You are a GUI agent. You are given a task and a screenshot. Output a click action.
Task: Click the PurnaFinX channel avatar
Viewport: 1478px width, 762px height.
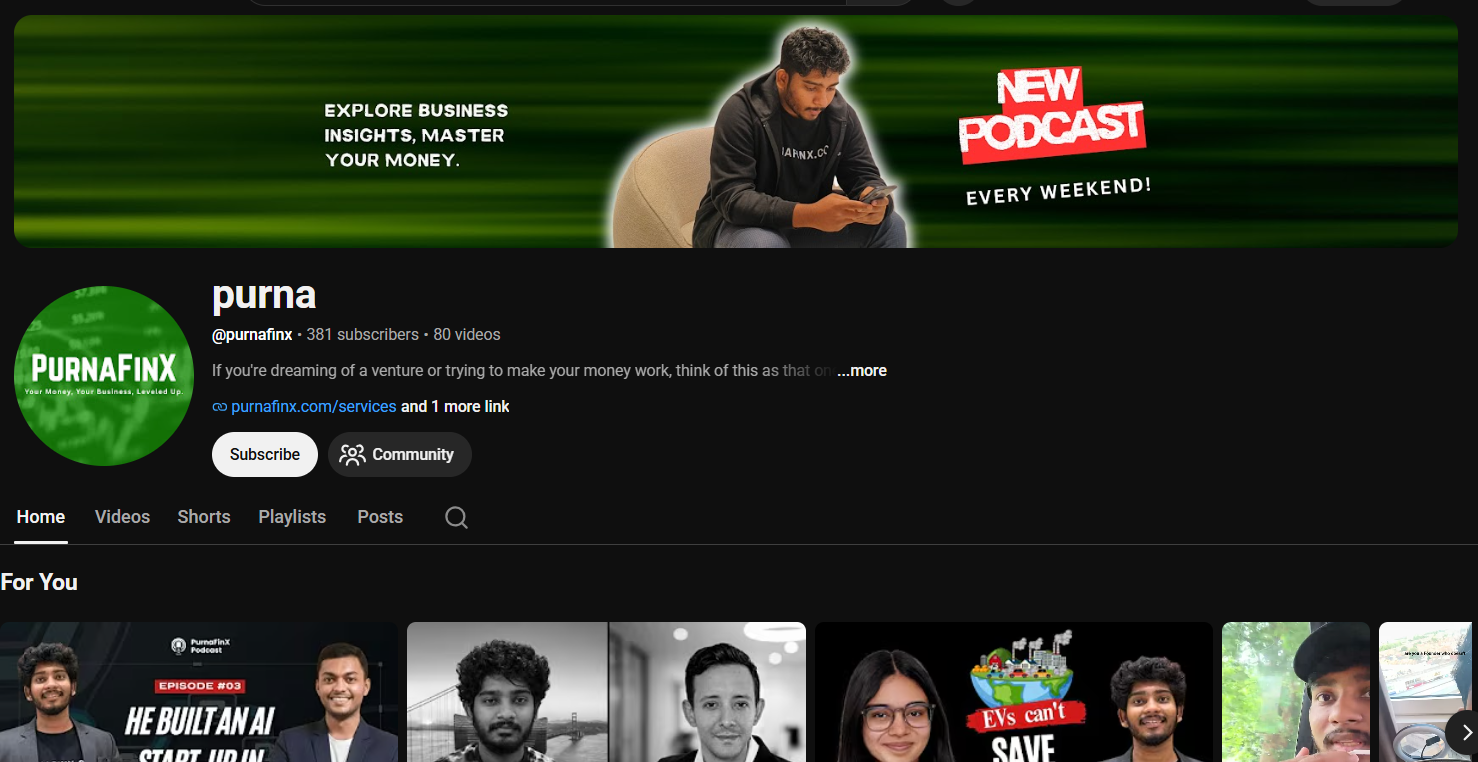(x=104, y=376)
